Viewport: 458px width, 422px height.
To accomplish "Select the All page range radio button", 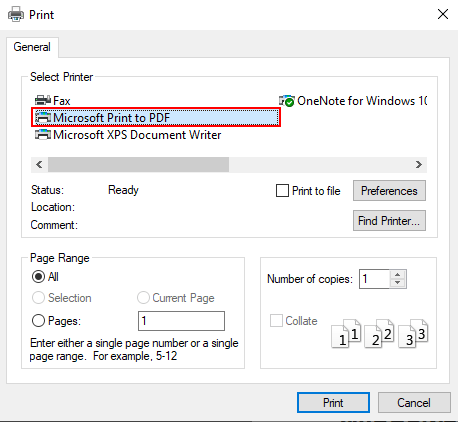I will click(x=38, y=276).
